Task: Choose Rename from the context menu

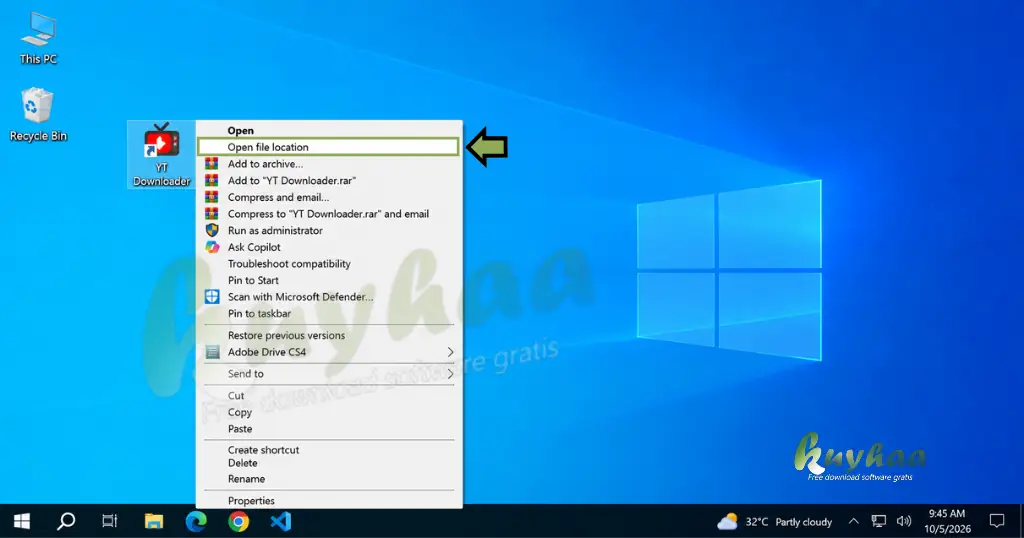Action: (x=328, y=479)
